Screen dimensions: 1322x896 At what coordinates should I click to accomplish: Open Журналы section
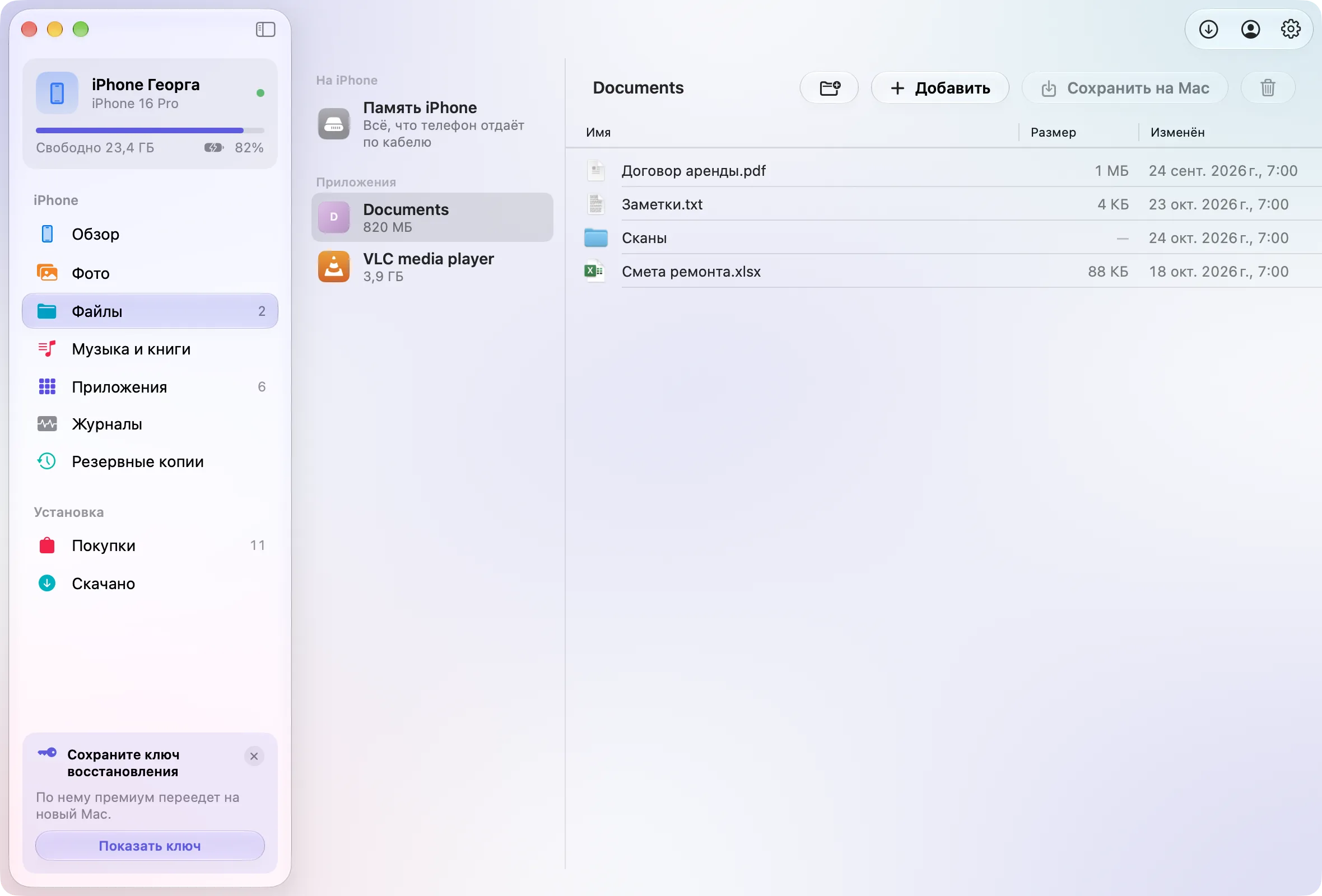point(150,424)
